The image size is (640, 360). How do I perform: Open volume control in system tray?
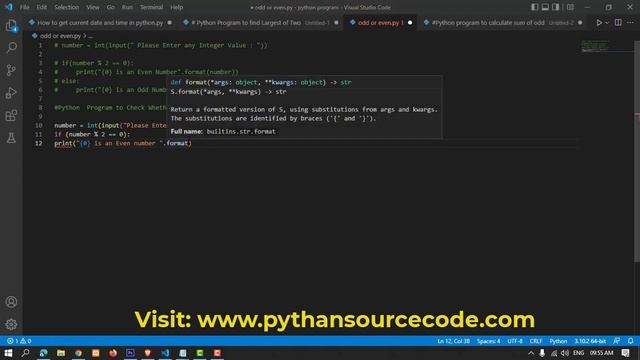coord(565,353)
